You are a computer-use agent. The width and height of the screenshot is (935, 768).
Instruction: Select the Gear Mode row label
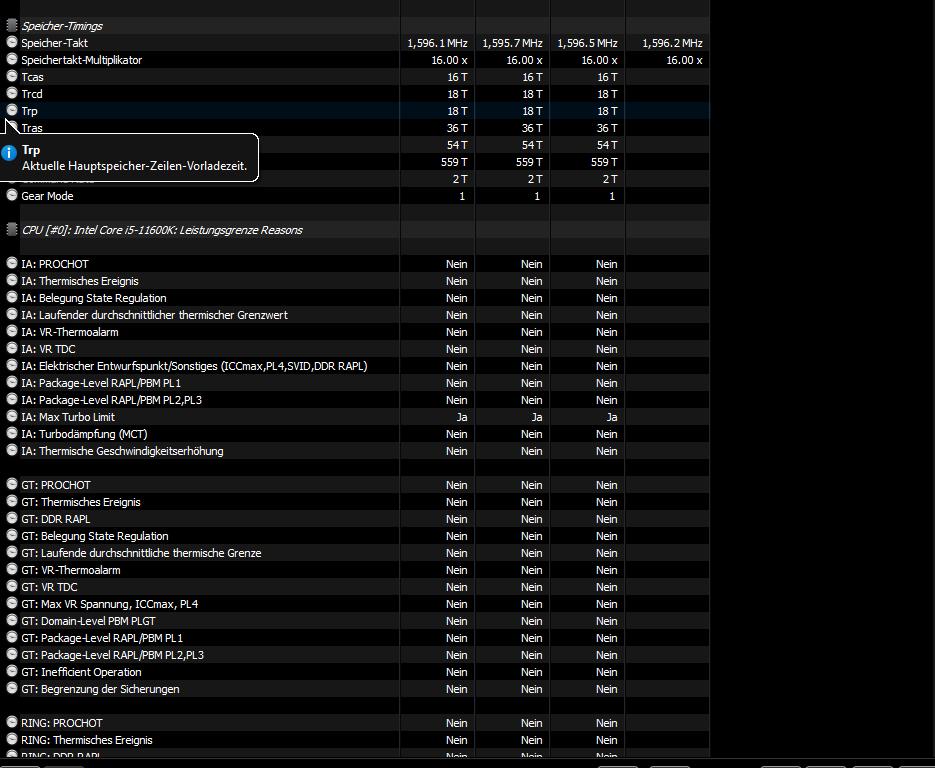tap(47, 196)
